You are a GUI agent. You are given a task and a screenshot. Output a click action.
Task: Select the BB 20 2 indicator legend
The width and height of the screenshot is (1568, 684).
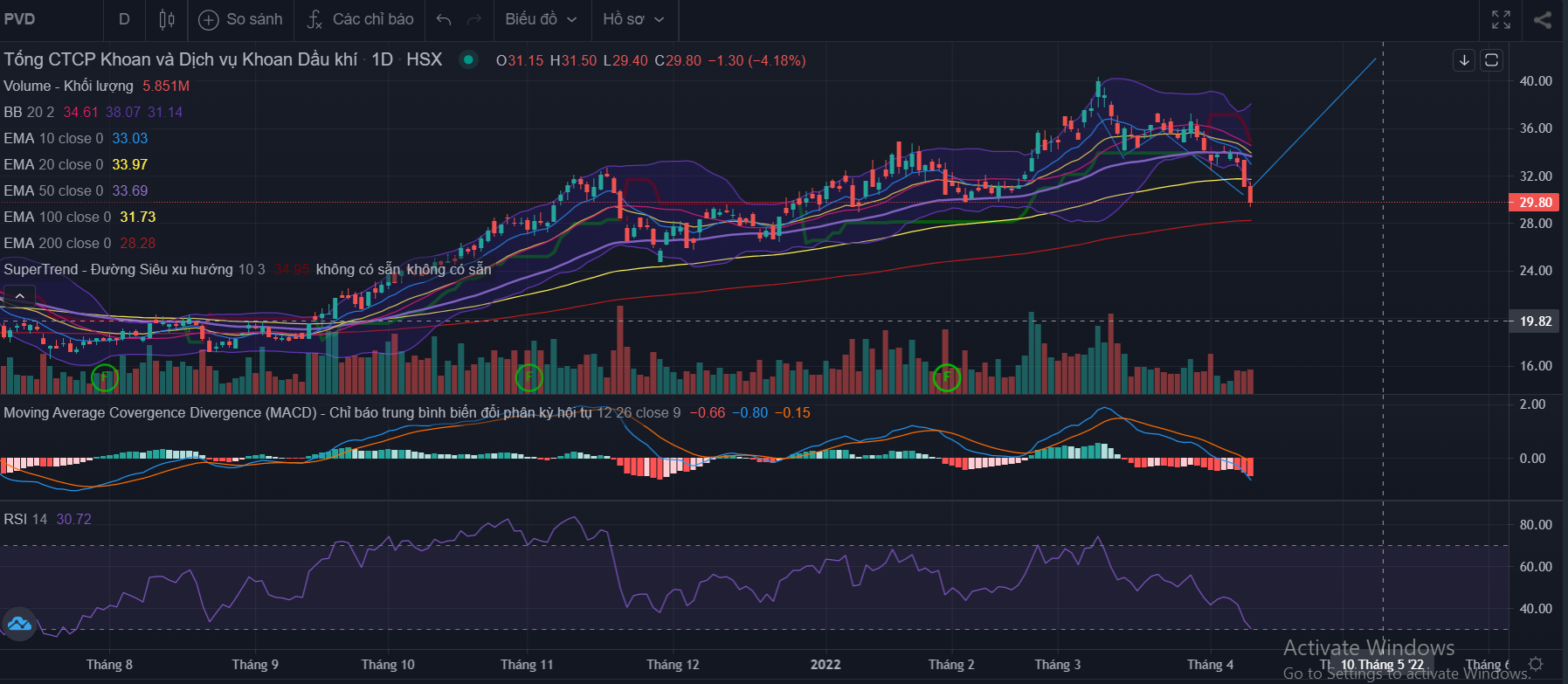[x=29, y=112]
